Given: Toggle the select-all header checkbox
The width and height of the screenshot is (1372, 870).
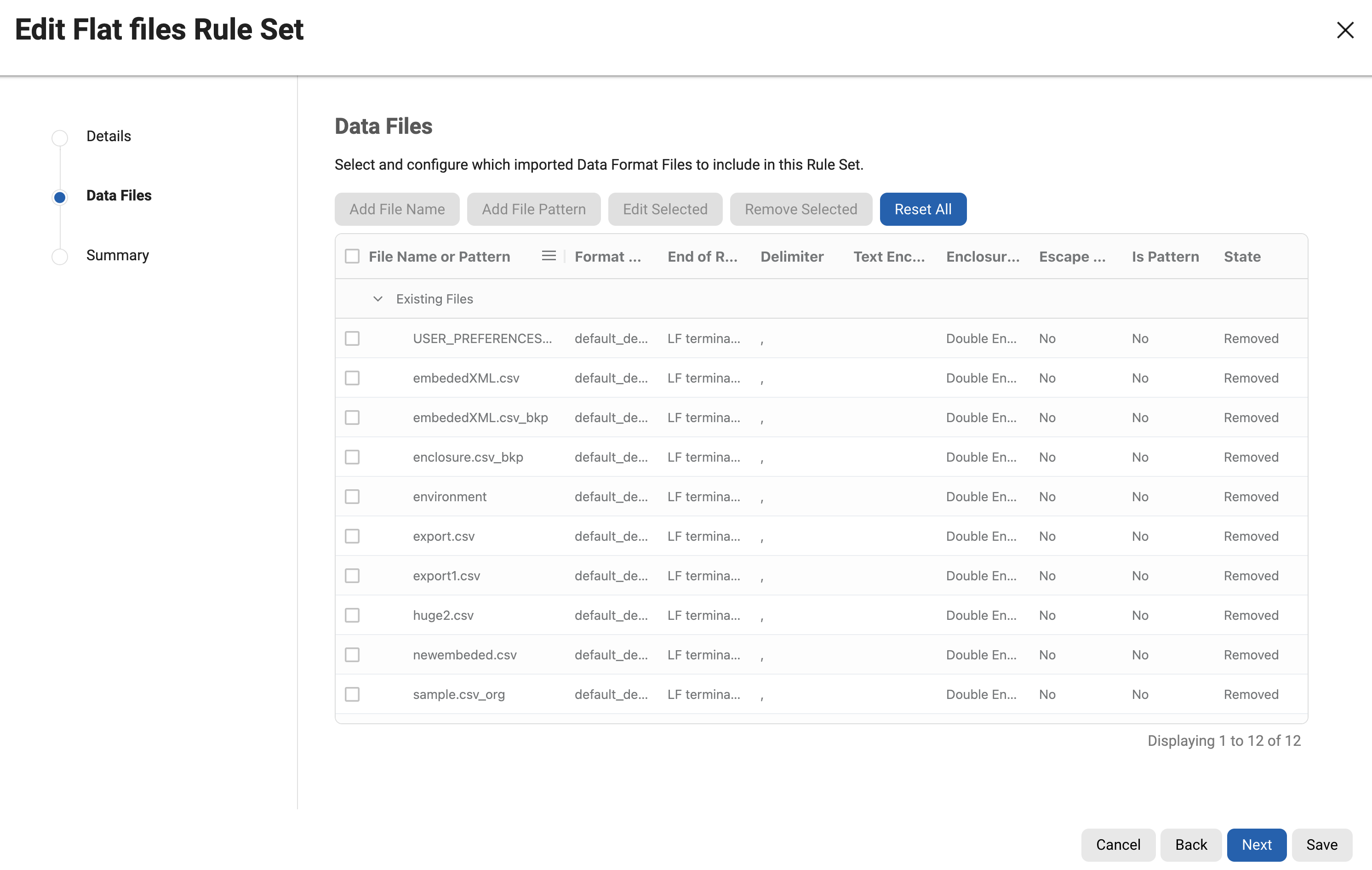Looking at the screenshot, I should (x=352, y=257).
